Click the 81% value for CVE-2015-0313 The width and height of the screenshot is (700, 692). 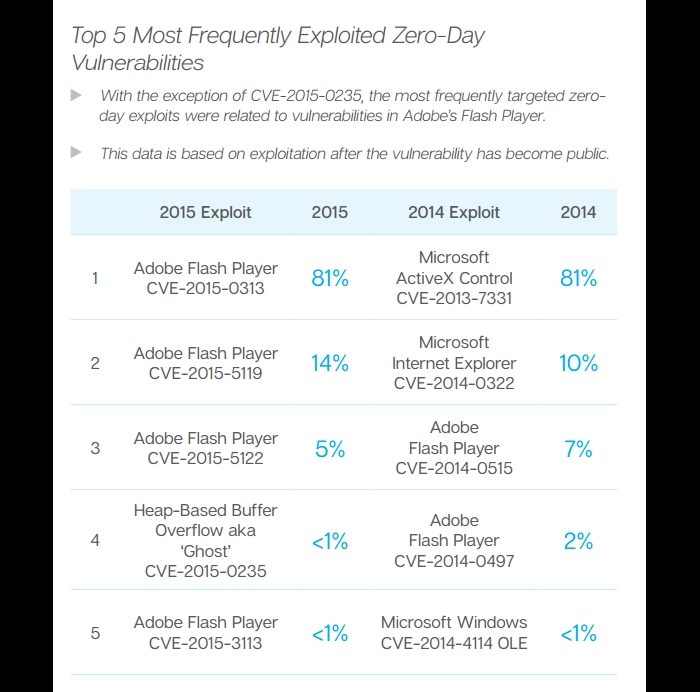coord(330,278)
